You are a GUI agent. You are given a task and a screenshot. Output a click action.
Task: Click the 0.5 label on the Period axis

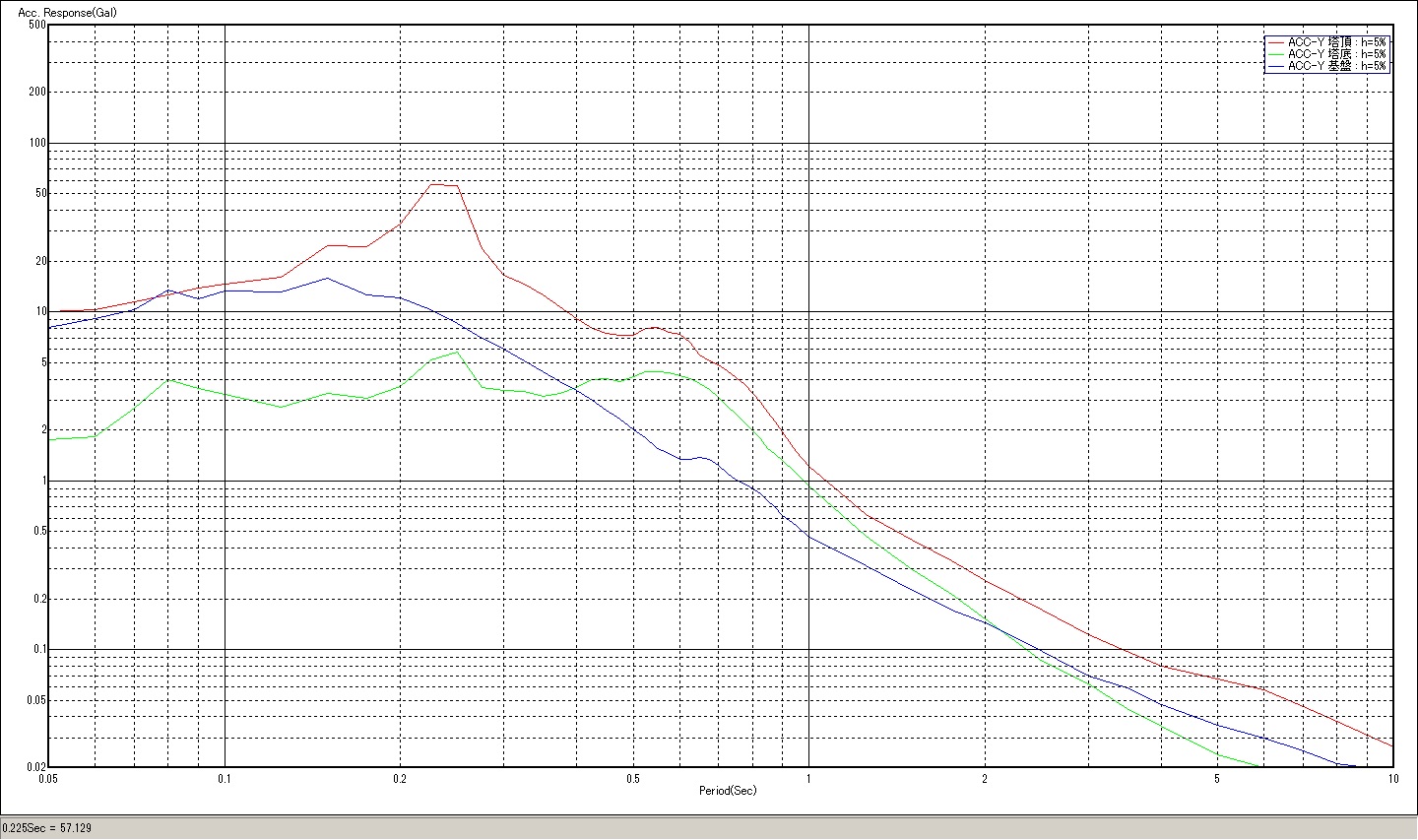click(633, 778)
